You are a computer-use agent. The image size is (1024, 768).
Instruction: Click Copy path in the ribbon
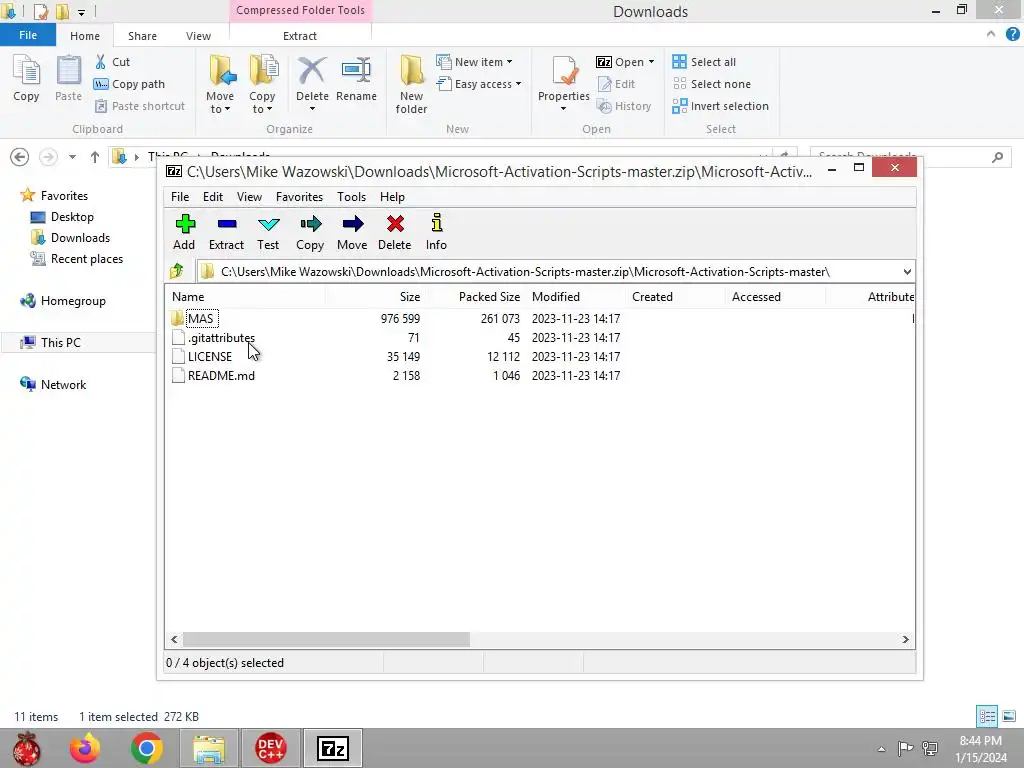129,84
